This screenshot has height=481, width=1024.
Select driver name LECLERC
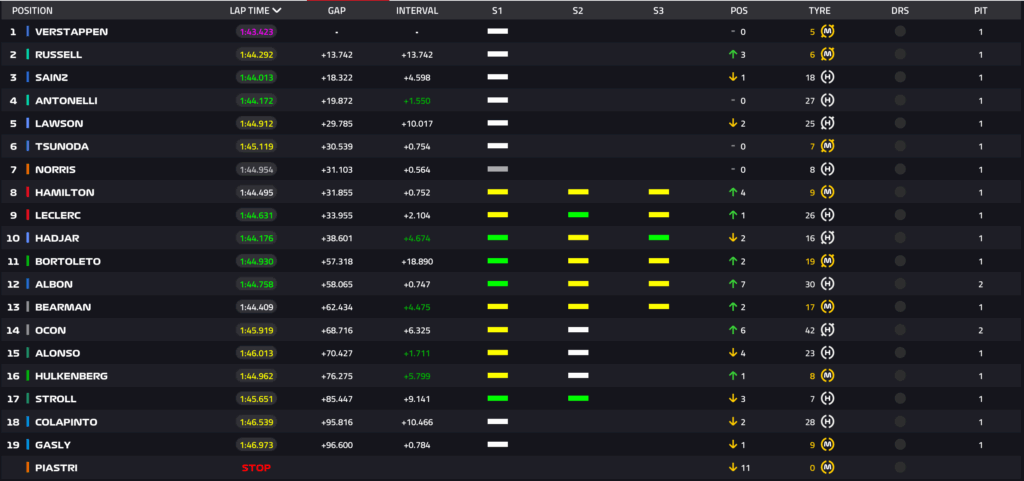click(x=59, y=215)
